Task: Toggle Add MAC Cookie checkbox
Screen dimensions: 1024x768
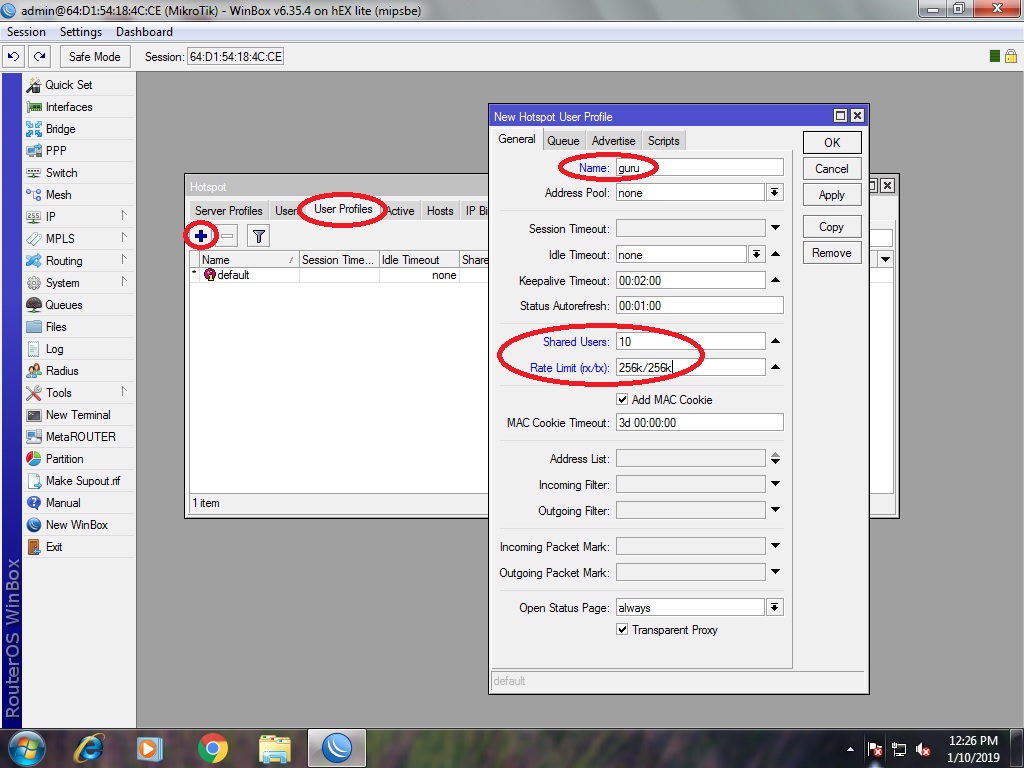Action: [x=622, y=399]
